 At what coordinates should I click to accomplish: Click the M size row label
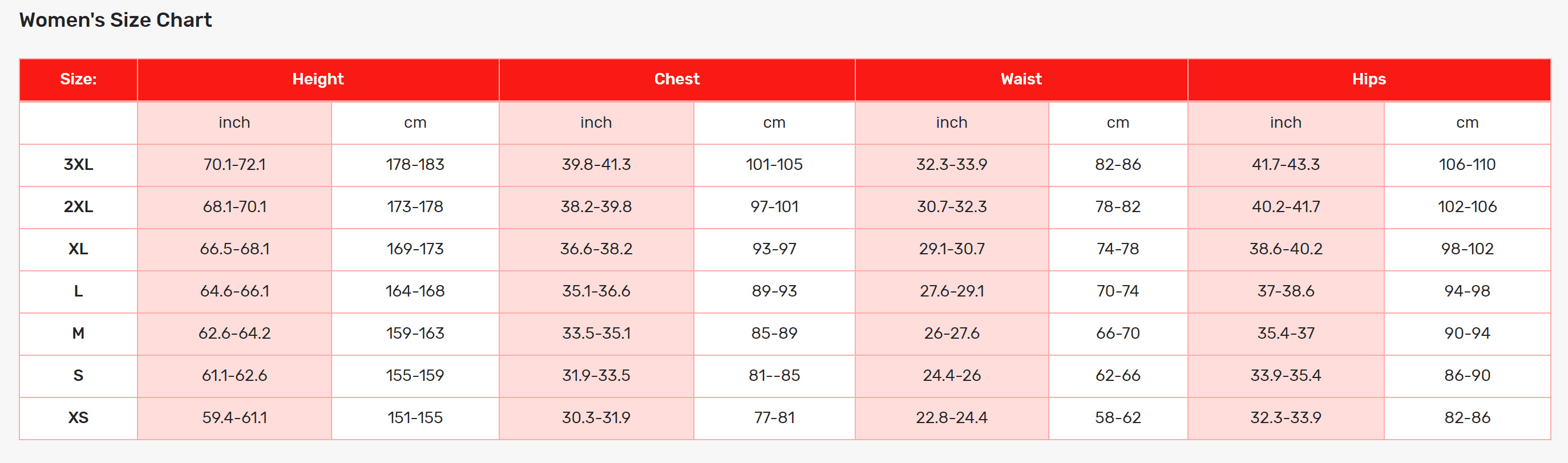pos(79,334)
